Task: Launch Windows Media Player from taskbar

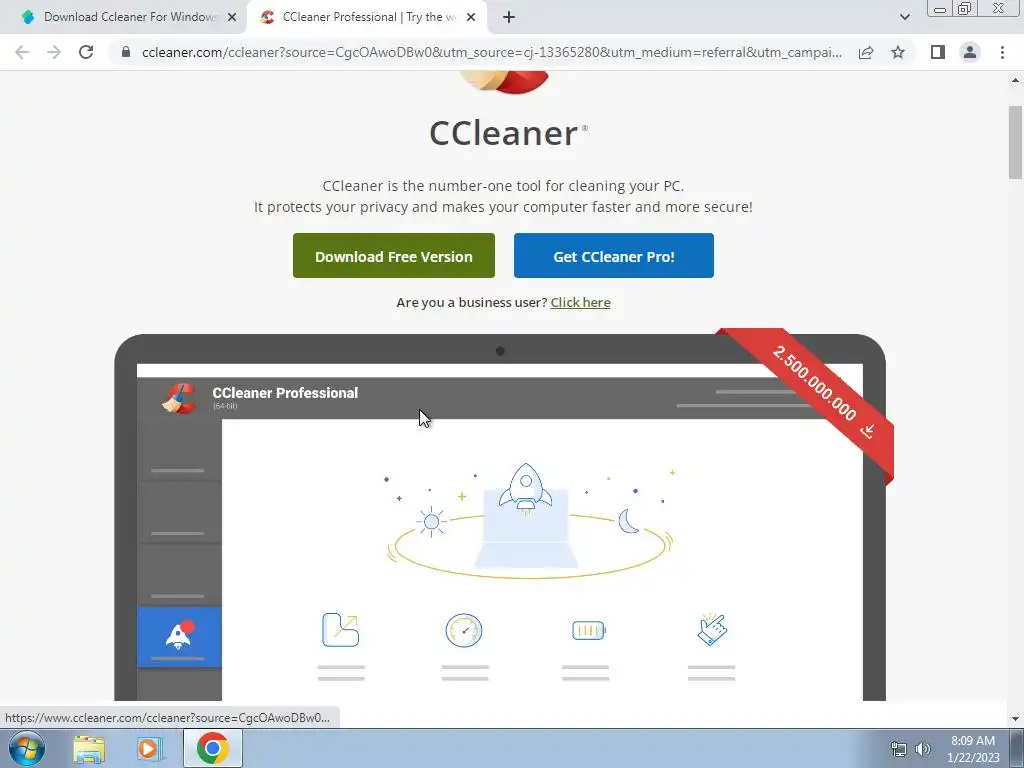Action: click(150, 749)
